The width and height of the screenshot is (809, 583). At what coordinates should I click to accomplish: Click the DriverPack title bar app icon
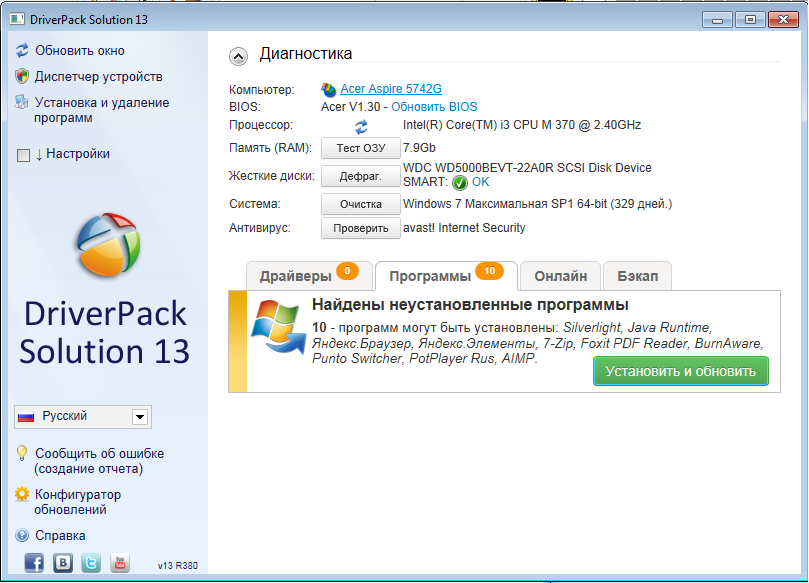coord(17,19)
